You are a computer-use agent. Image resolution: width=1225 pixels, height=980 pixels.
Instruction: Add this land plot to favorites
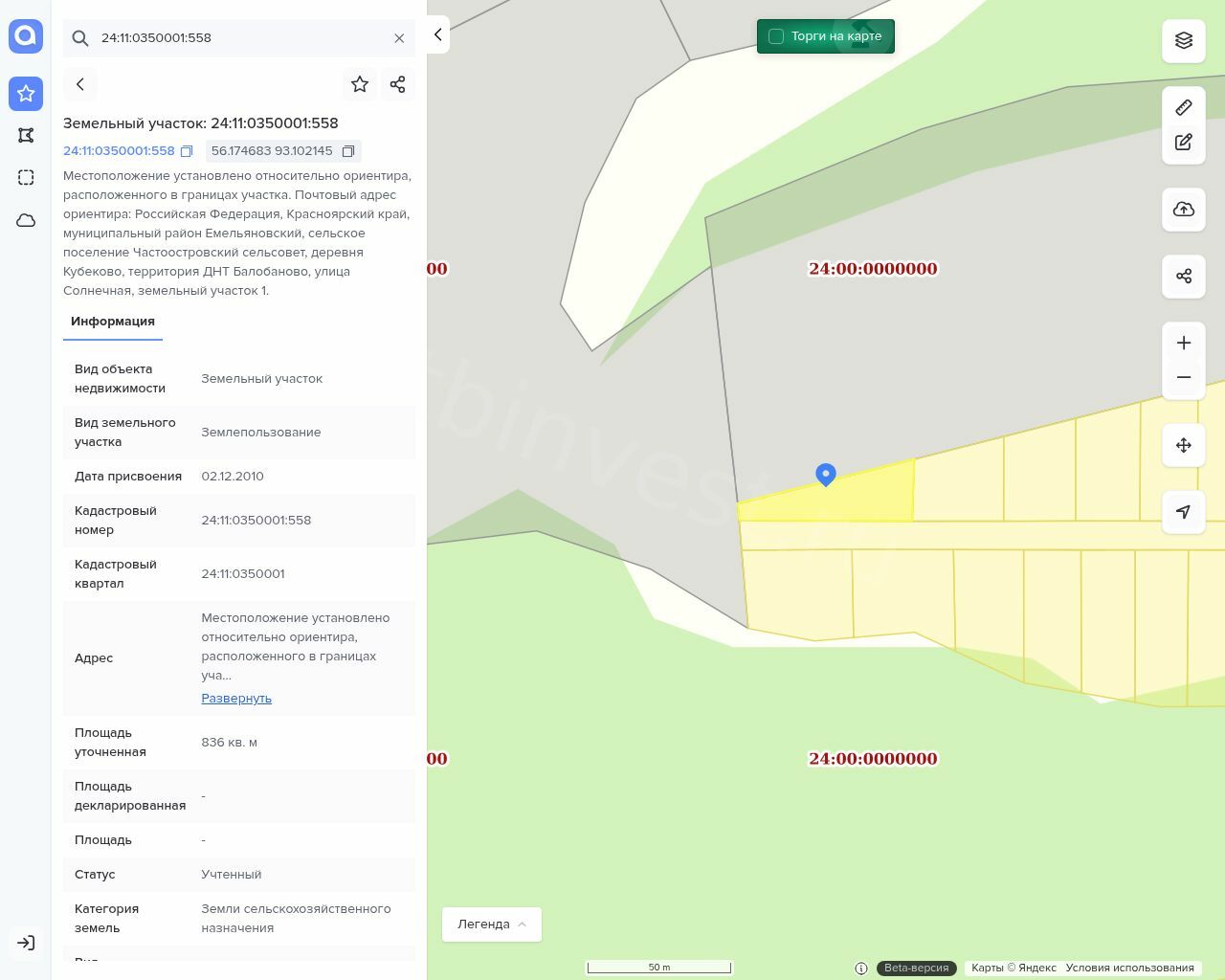(360, 84)
